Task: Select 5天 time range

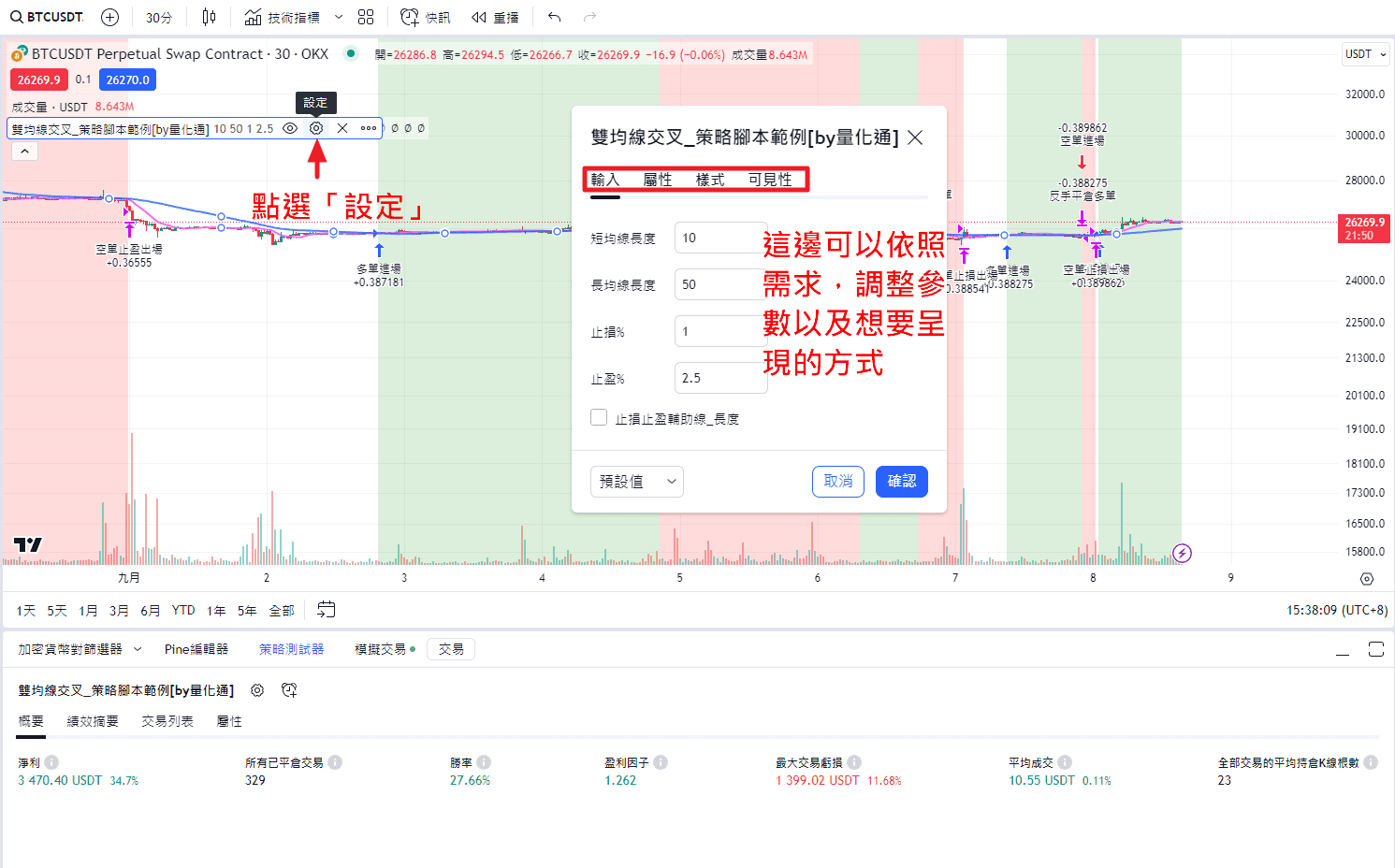Action: point(57,611)
